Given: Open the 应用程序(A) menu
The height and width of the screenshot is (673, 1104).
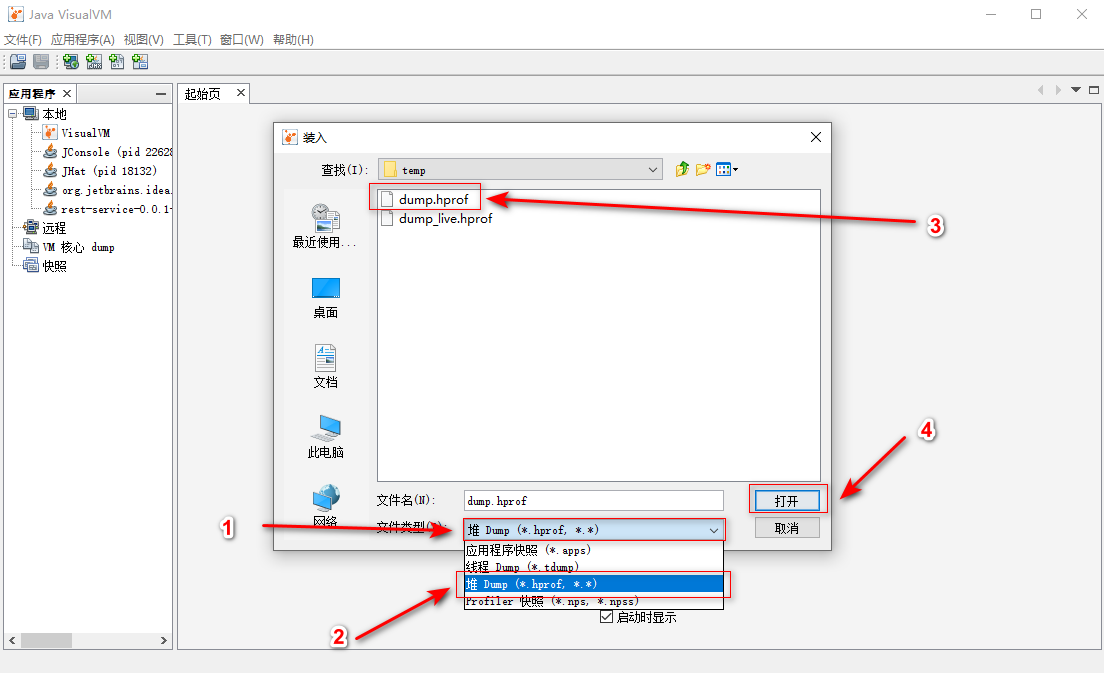Looking at the screenshot, I should (x=82, y=39).
